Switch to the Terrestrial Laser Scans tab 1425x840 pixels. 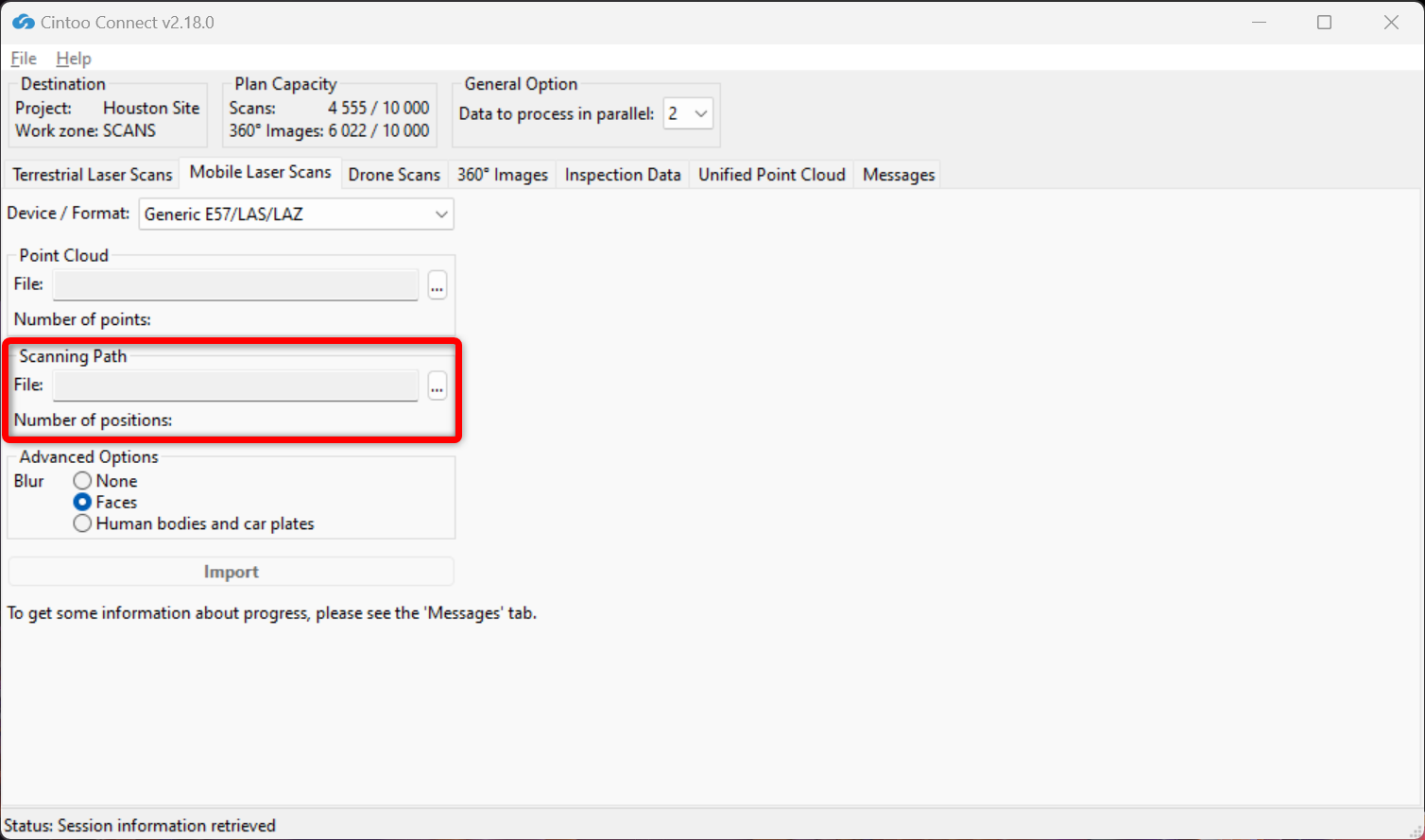click(93, 175)
